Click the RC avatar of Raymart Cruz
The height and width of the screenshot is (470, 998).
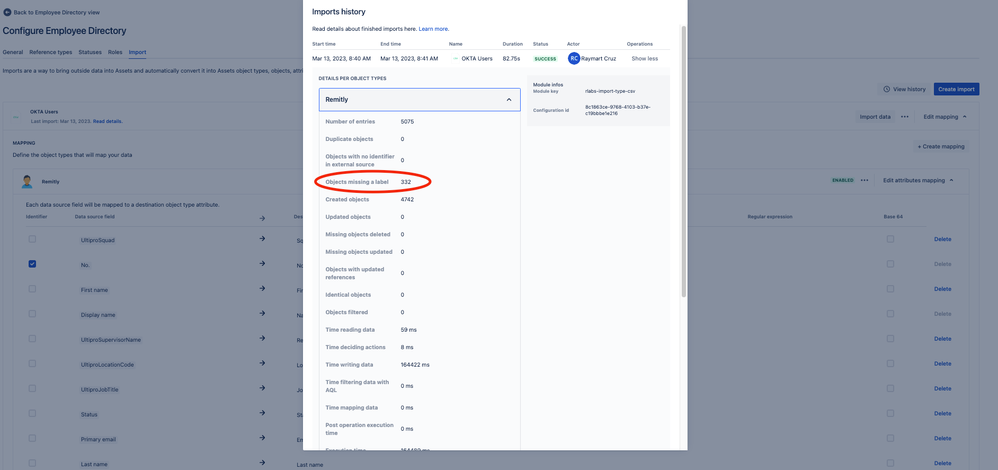coord(574,59)
